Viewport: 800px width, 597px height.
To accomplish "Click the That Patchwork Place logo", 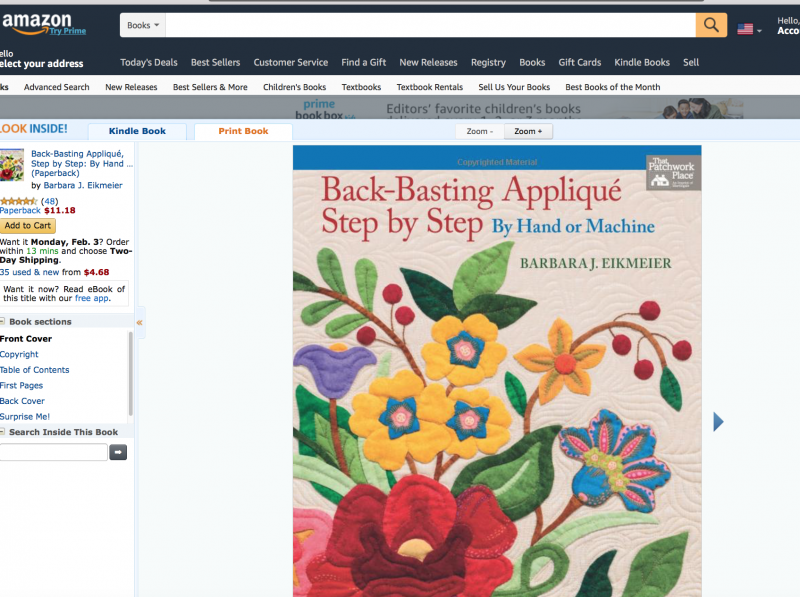I will click(673, 171).
